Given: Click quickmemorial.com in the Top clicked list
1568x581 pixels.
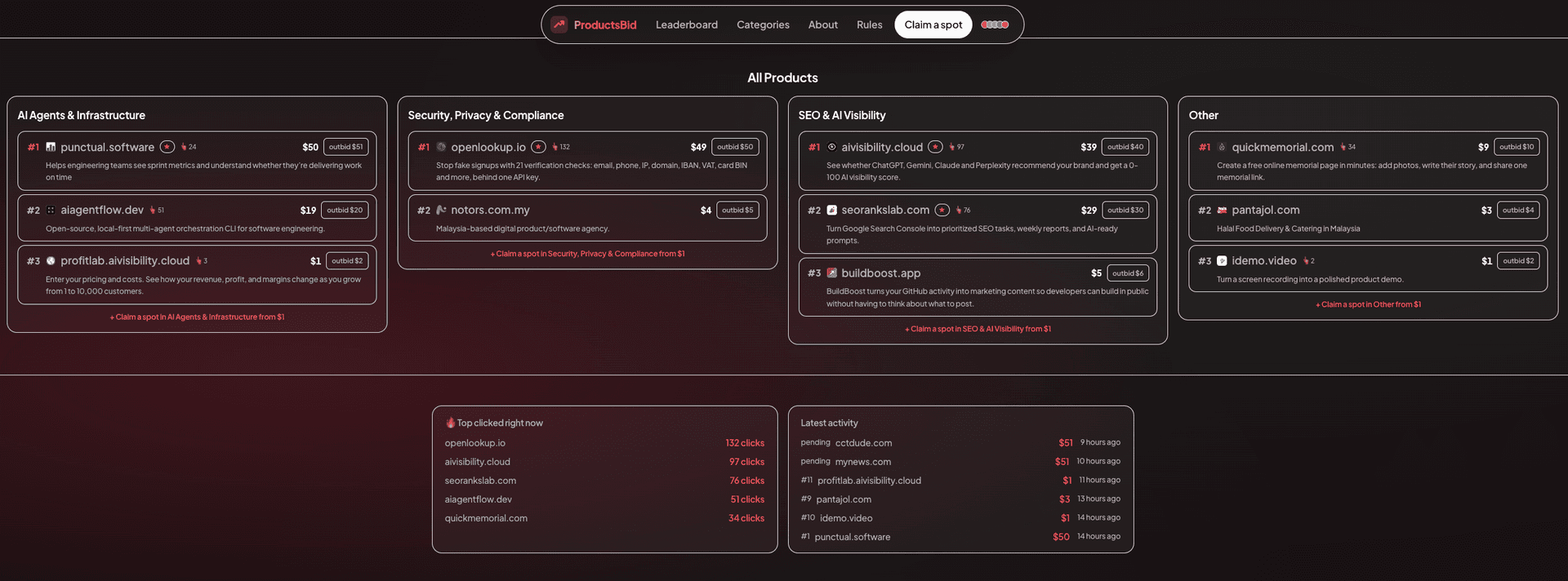Looking at the screenshot, I should click(x=486, y=518).
